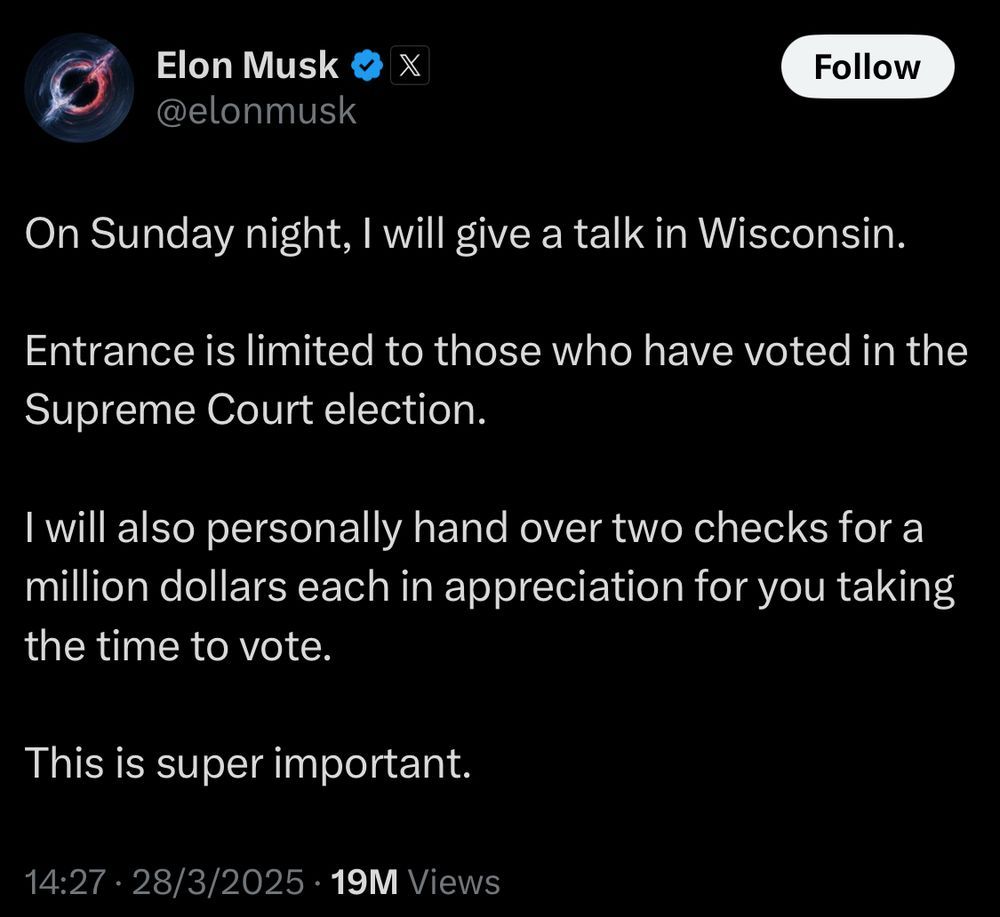Open Elon Musk's black hole profile picture
Screen dimensions: 1000x917
[79, 88]
